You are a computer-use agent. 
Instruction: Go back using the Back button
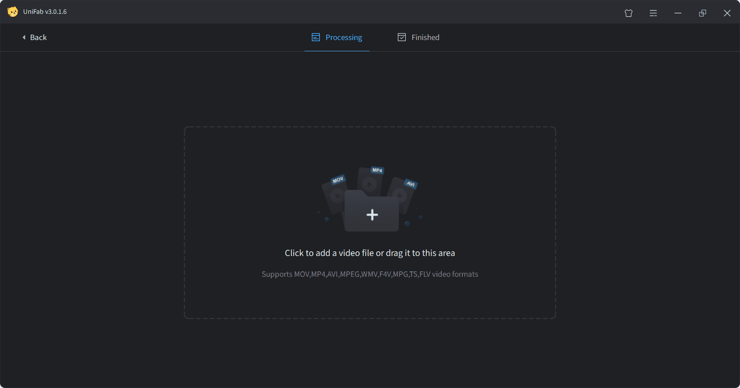34,37
